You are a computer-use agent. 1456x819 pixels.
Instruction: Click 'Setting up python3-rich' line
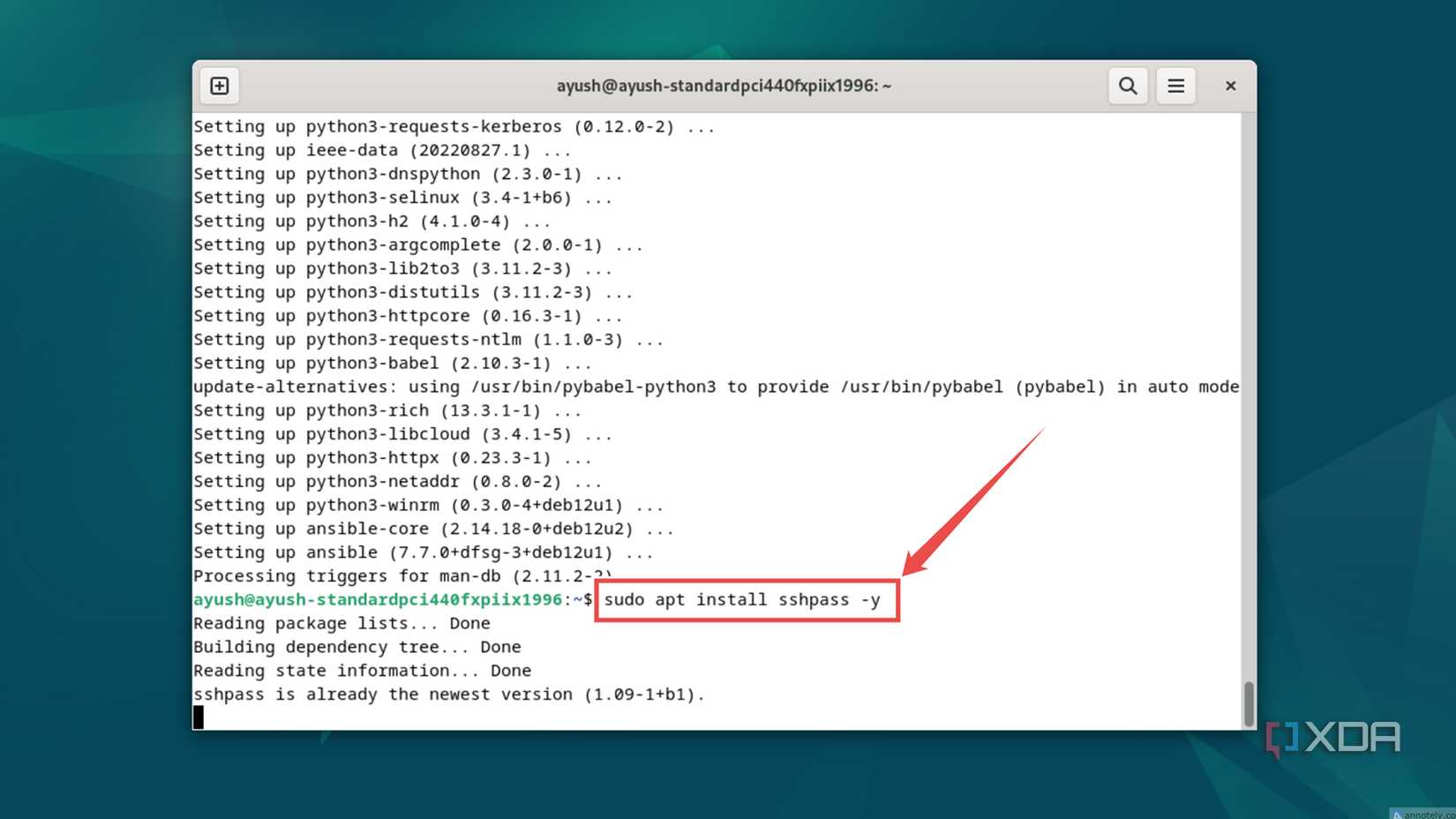(x=387, y=410)
